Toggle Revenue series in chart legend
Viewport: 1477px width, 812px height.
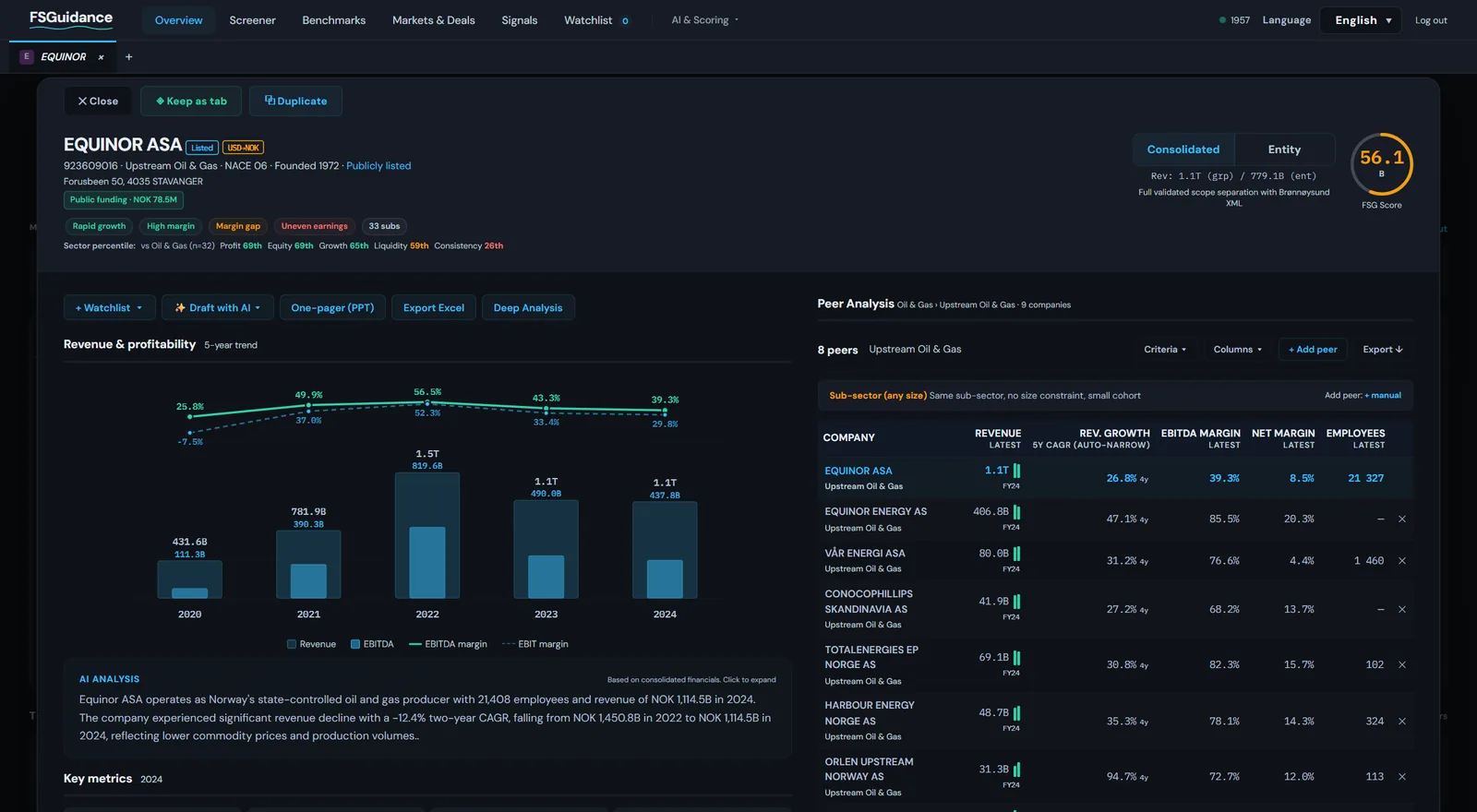point(311,644)
